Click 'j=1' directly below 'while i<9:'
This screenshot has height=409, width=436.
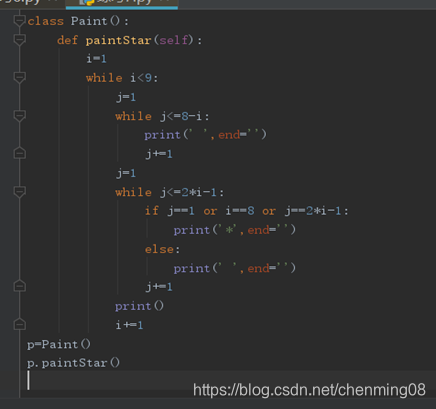[126, 97]
